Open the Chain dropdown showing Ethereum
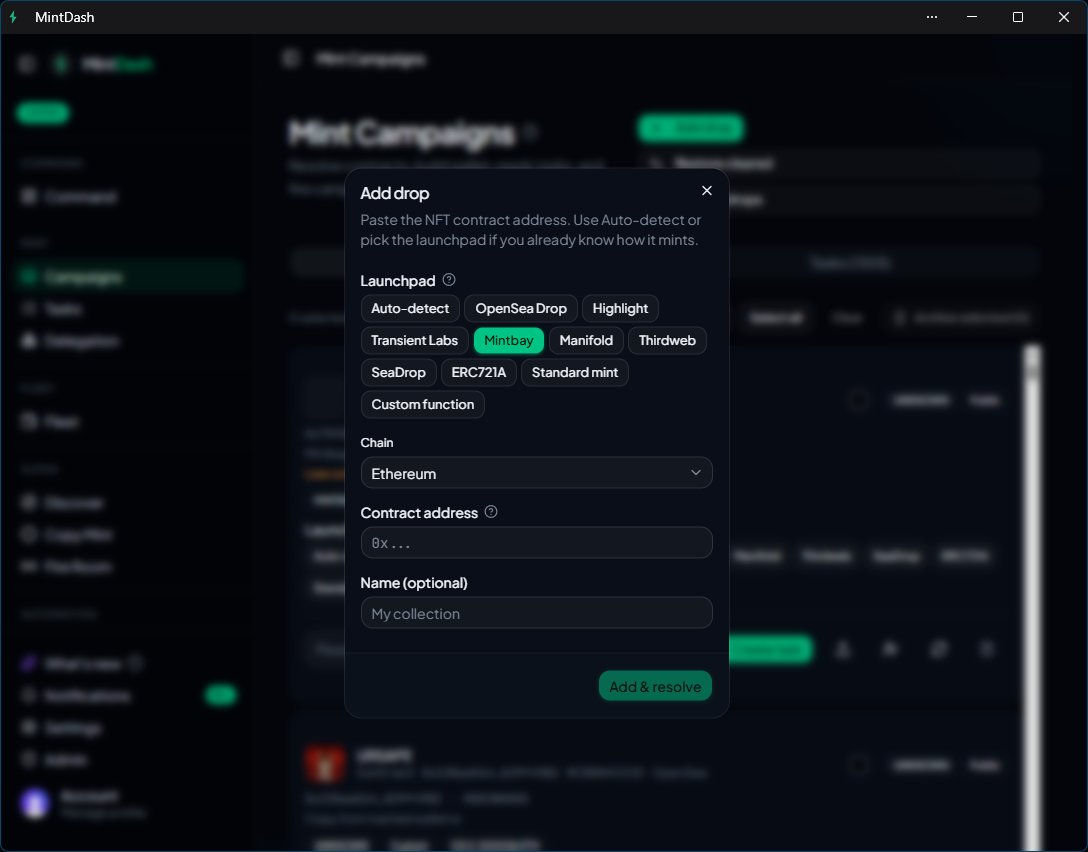The width and height of the screenshot is (1088, 852). click(x=536, y=473)
